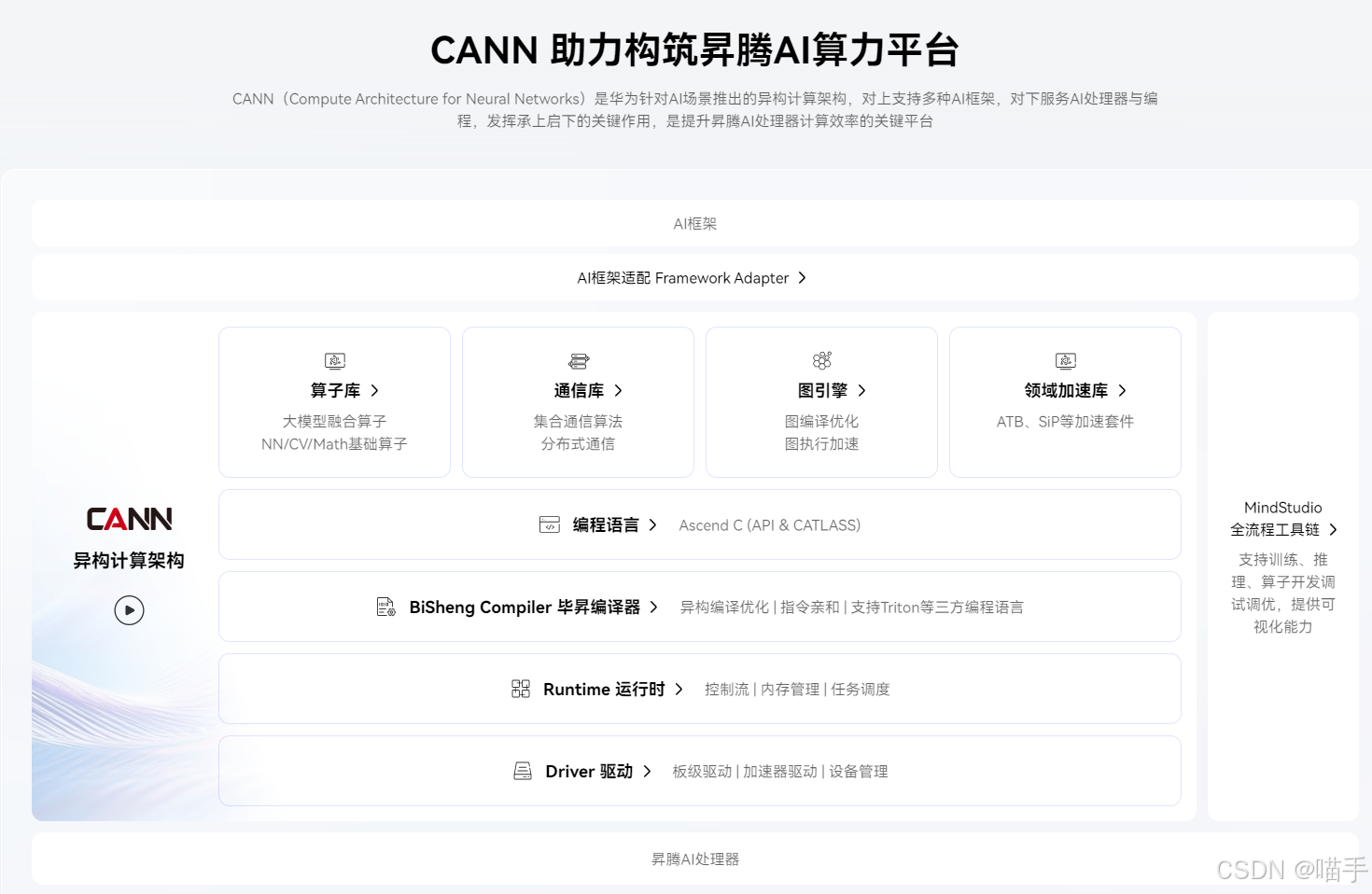Click the text 图编译优化
Image resolution: width=1372 pixels, height=894 pixels.
pos(821,422)
